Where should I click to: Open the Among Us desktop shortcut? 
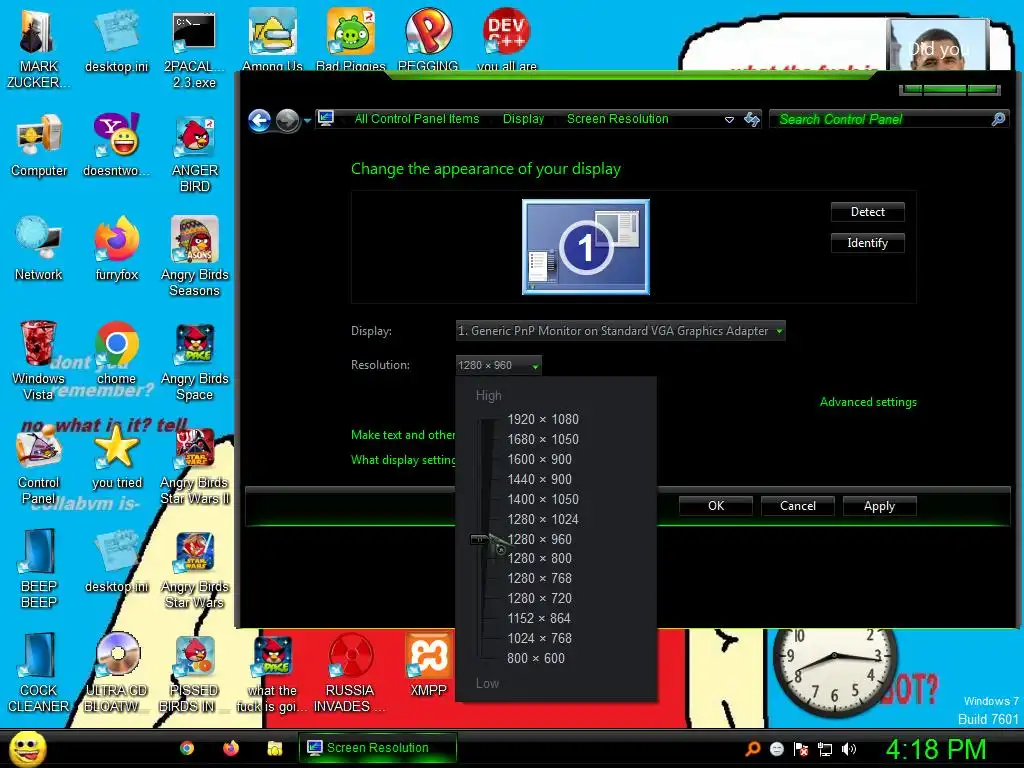point(272,39)
